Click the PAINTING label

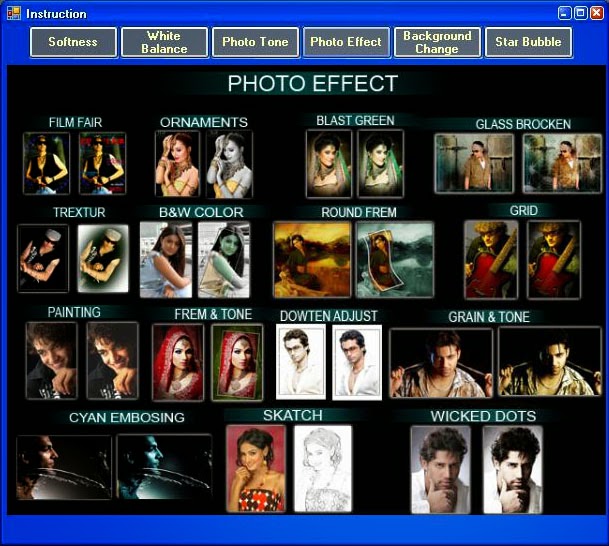pyautogui.click(x=74, y=312)
